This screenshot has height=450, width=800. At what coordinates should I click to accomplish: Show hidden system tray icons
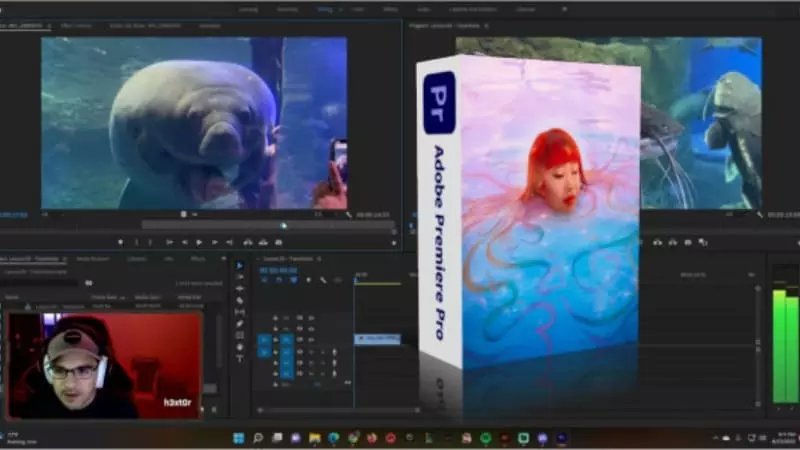(715, 438)
